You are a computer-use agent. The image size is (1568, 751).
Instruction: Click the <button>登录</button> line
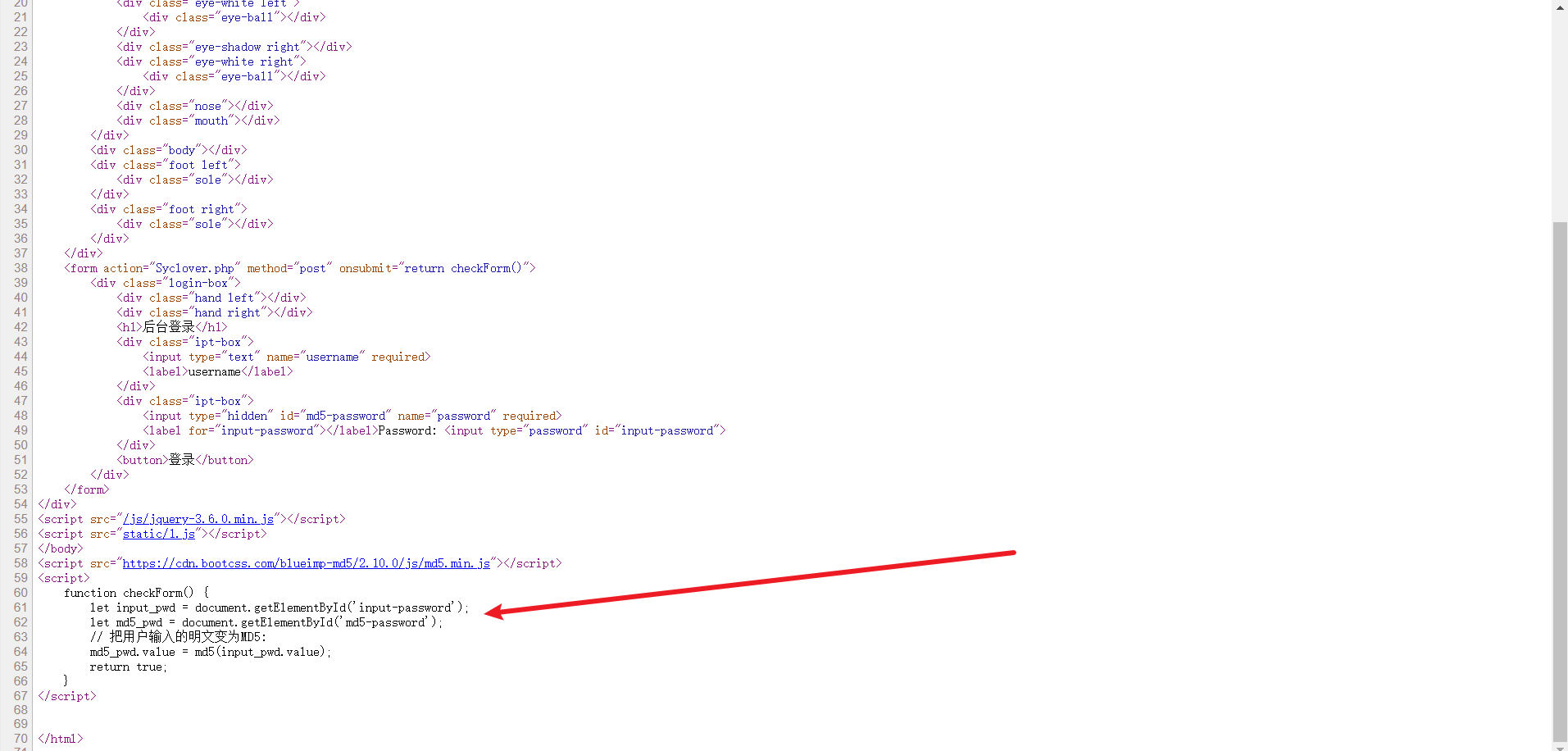pos(185,460)
